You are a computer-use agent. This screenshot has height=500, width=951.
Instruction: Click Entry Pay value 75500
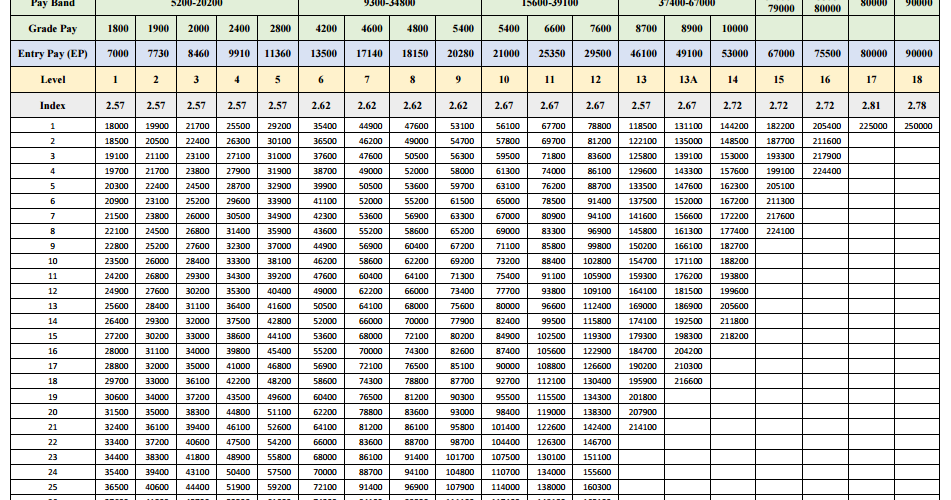tap(827, 53)
